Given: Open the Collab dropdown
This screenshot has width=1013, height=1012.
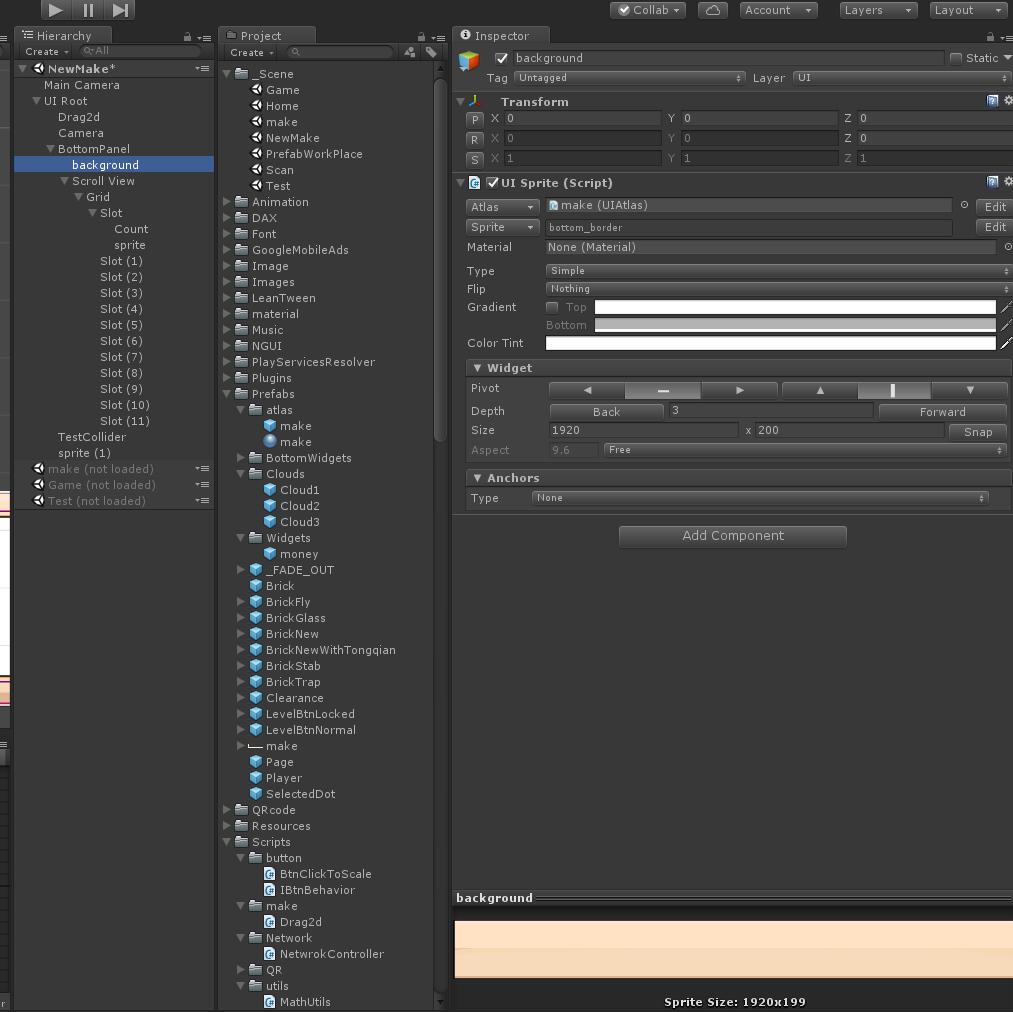Looking at the screenshot, I should [x=648, y=10].
